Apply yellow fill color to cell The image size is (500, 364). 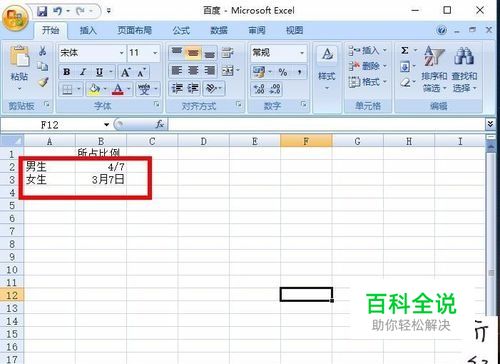pyautogui.click(x=94, y=89)
